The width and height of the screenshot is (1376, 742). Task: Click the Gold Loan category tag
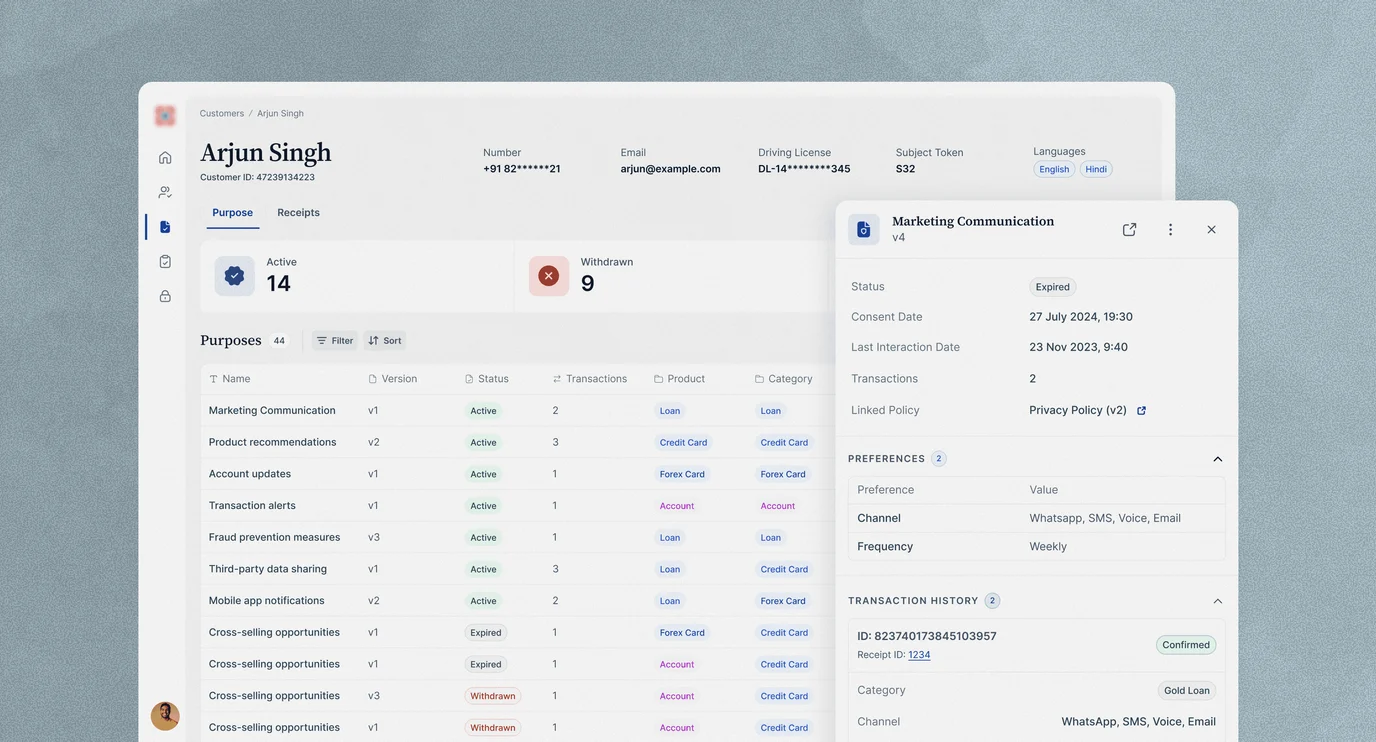tap(1187, 691)
